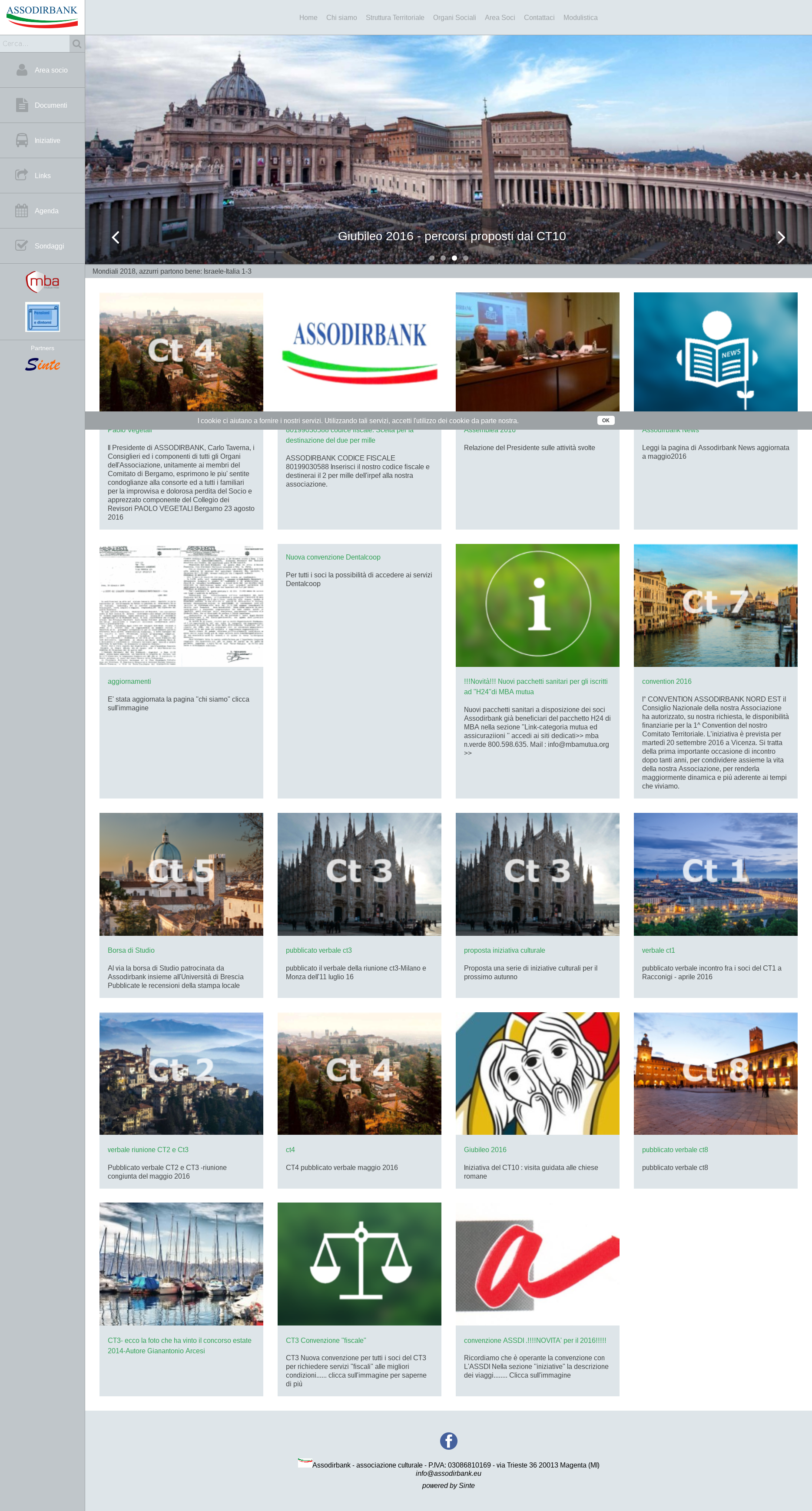Open the Ct 2 hillside village thumbnail
Viewport: 812px width, 1511px height.
click(x=181, y=1074)
